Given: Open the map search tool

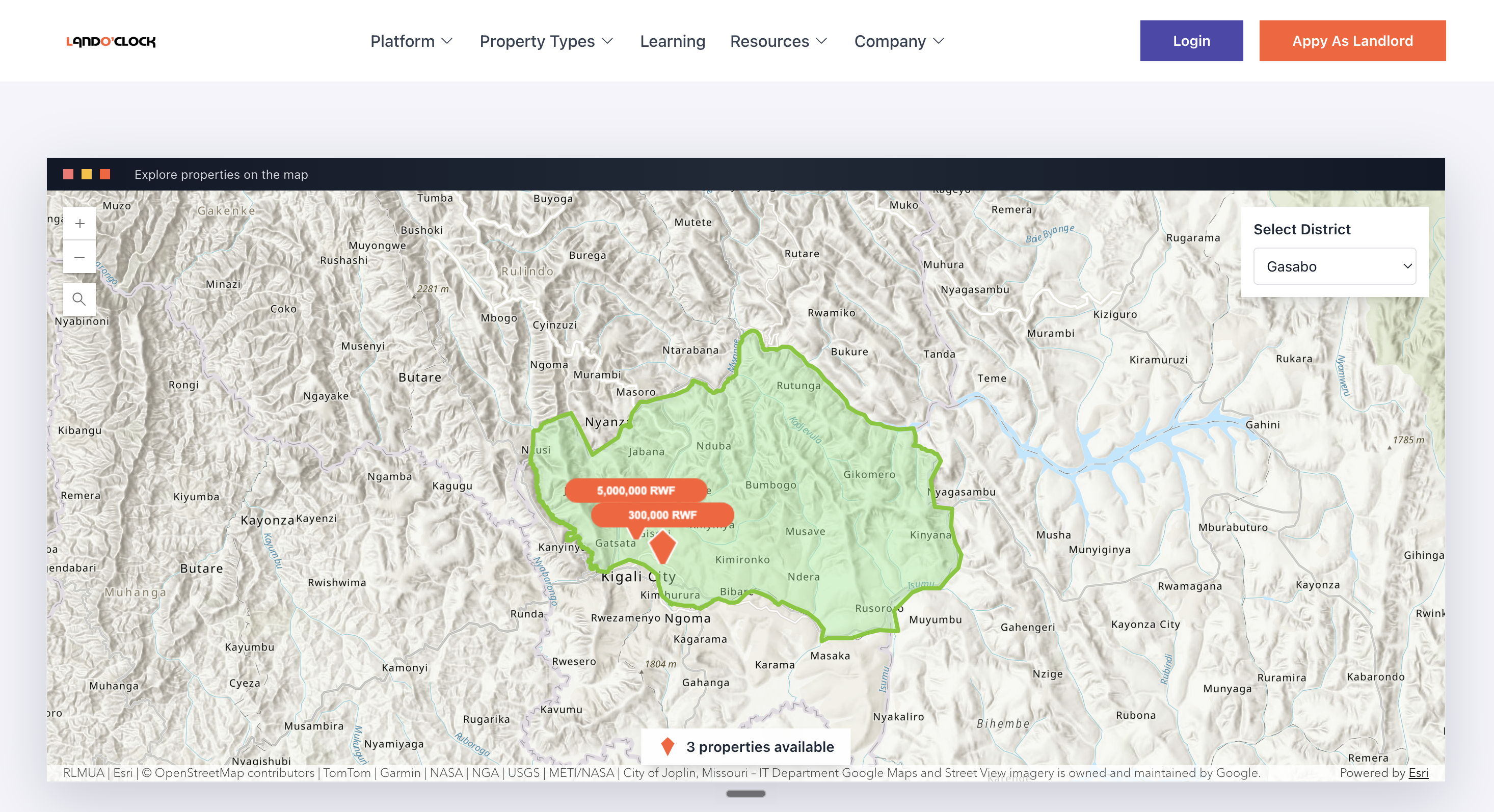Looking at the screenshot, I should (79, 300).
